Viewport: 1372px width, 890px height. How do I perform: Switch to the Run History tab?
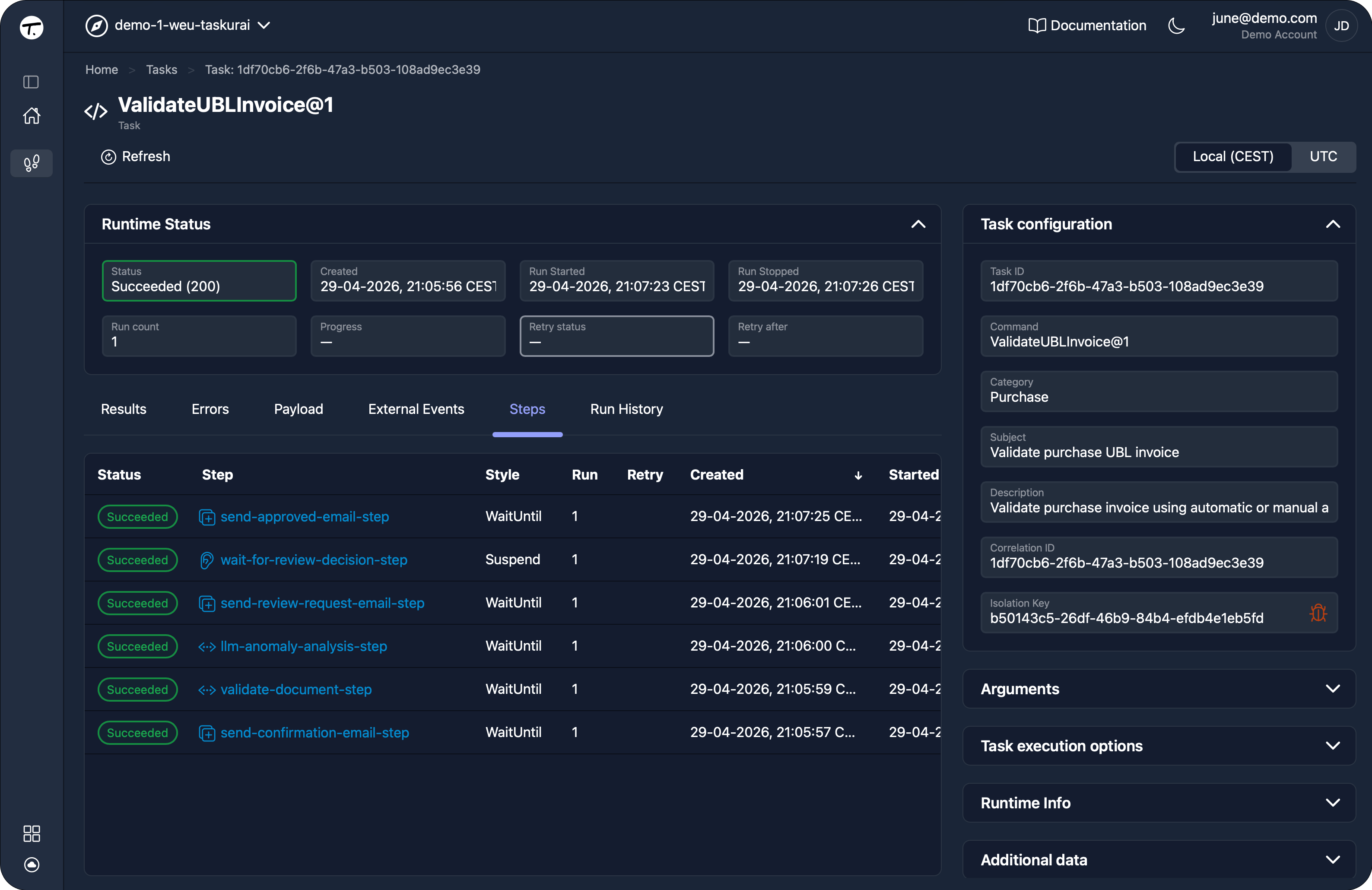(626, 409)
